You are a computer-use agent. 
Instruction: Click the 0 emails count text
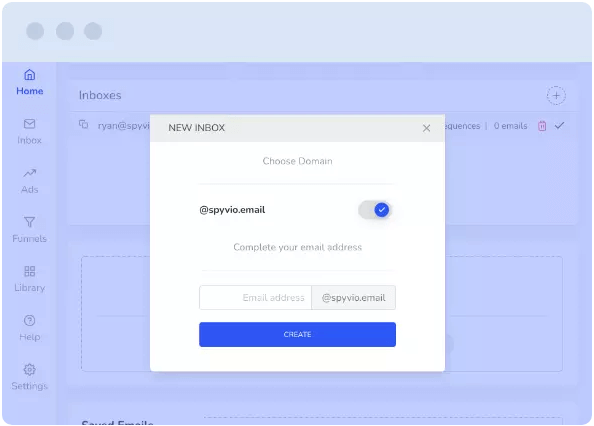(510, 126)
